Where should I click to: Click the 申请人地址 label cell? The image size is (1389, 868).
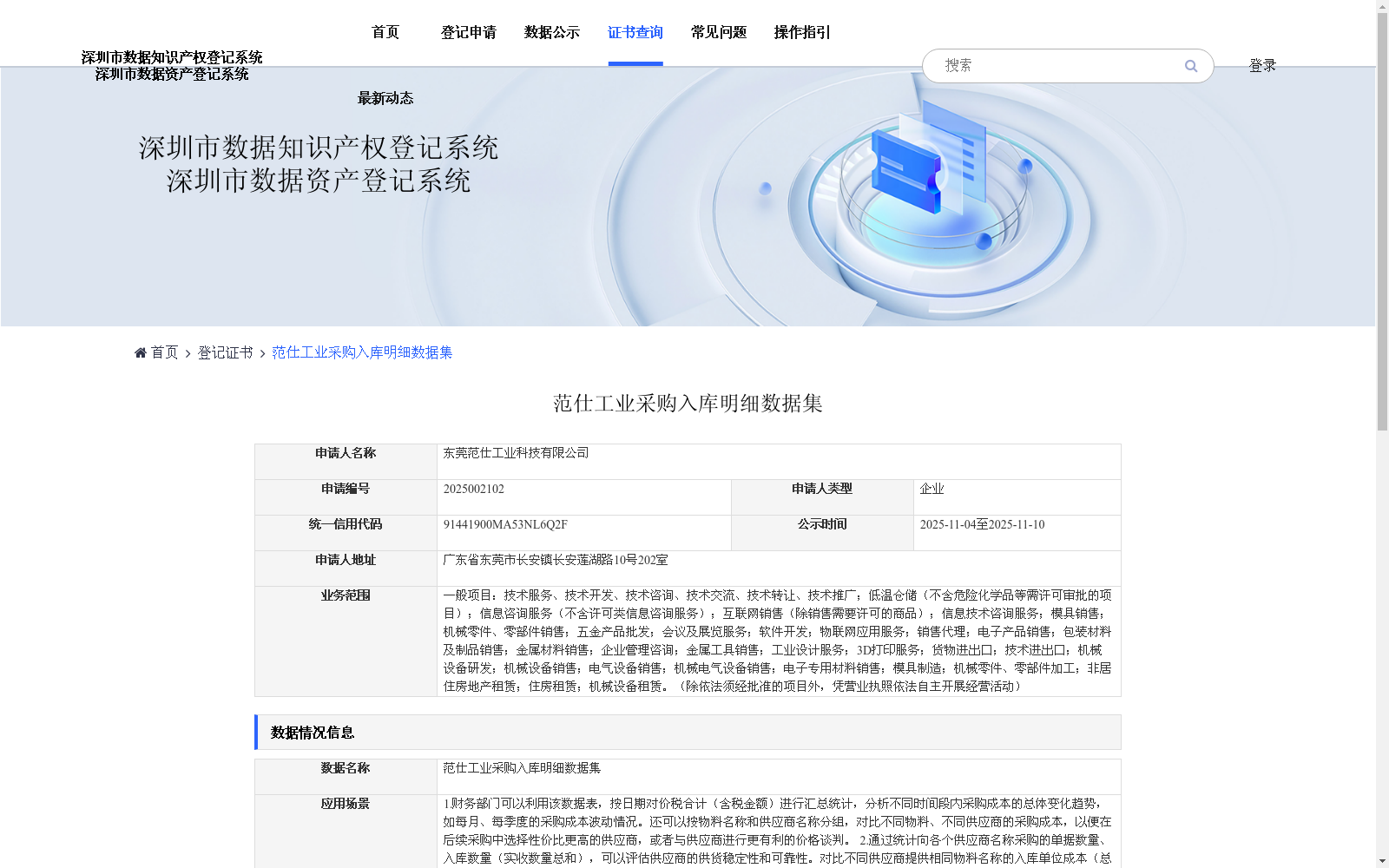(x=346, y=569)
